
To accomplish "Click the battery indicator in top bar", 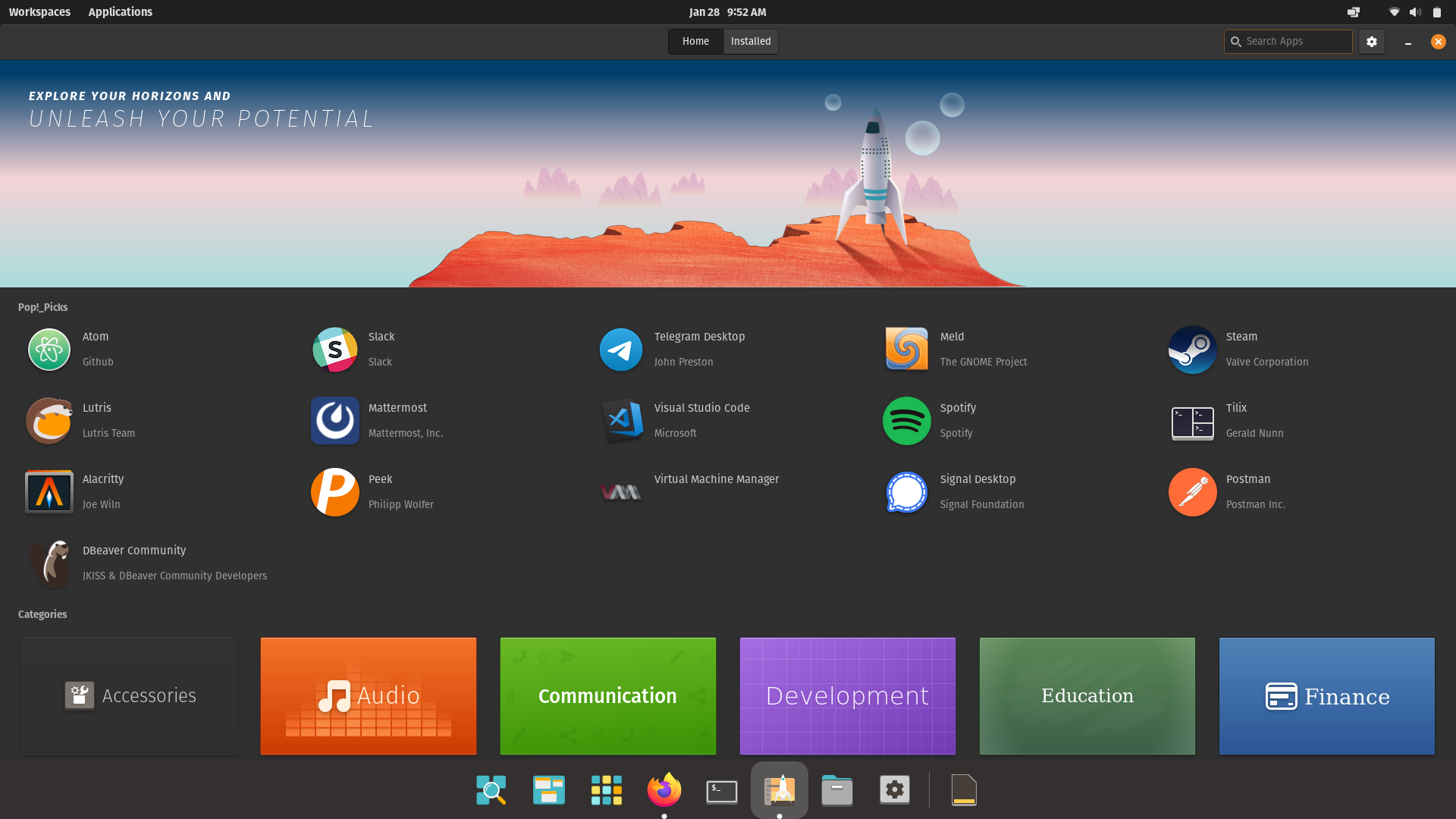I will (1437, 12).
